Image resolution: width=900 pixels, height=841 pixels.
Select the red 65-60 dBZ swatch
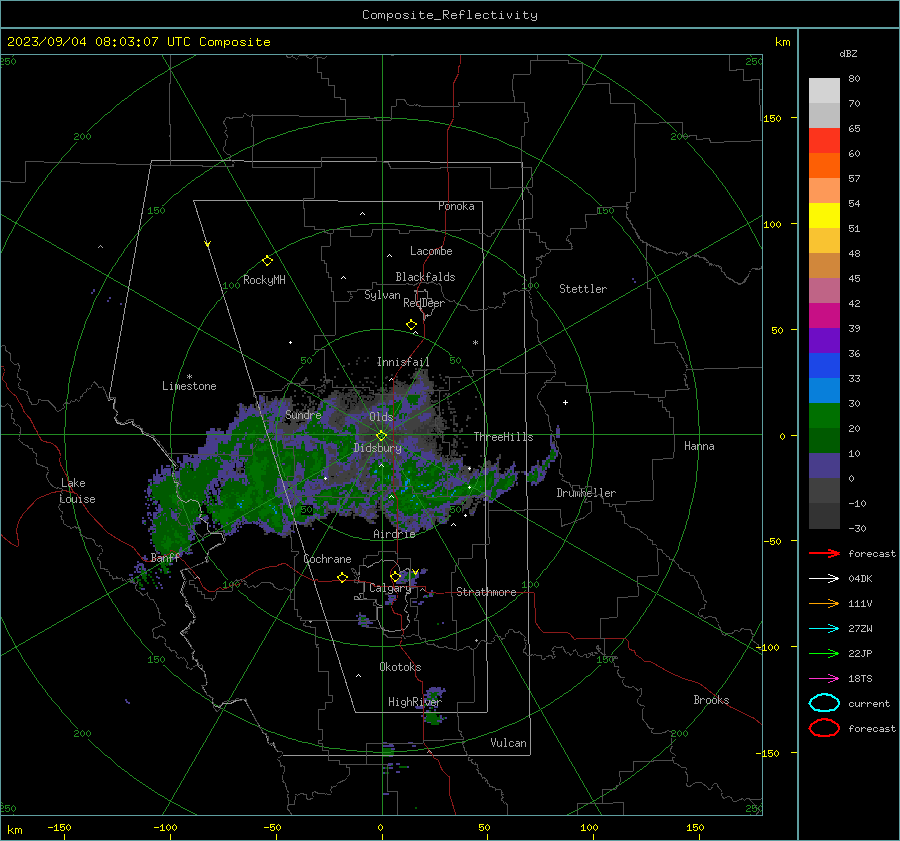click(824, 141)
